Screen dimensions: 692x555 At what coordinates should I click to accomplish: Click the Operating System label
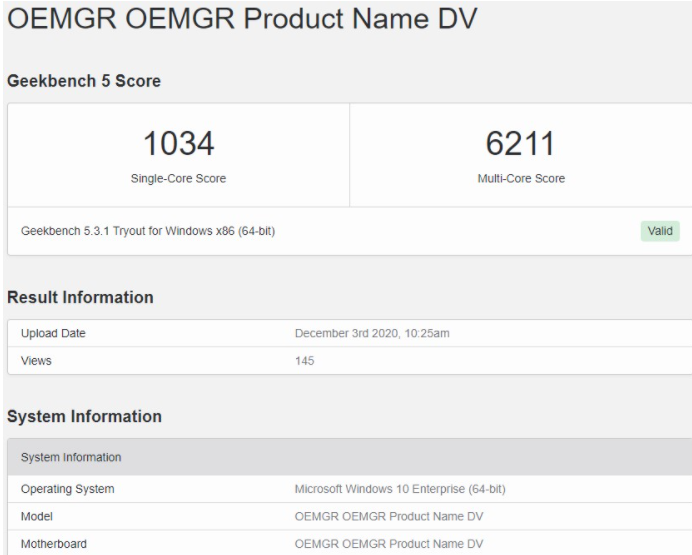(x=68, y=489)
